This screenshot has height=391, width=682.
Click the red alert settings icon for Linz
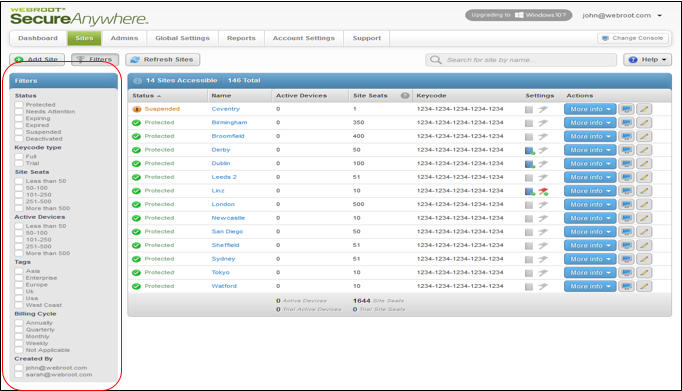(x=543, y=191)
